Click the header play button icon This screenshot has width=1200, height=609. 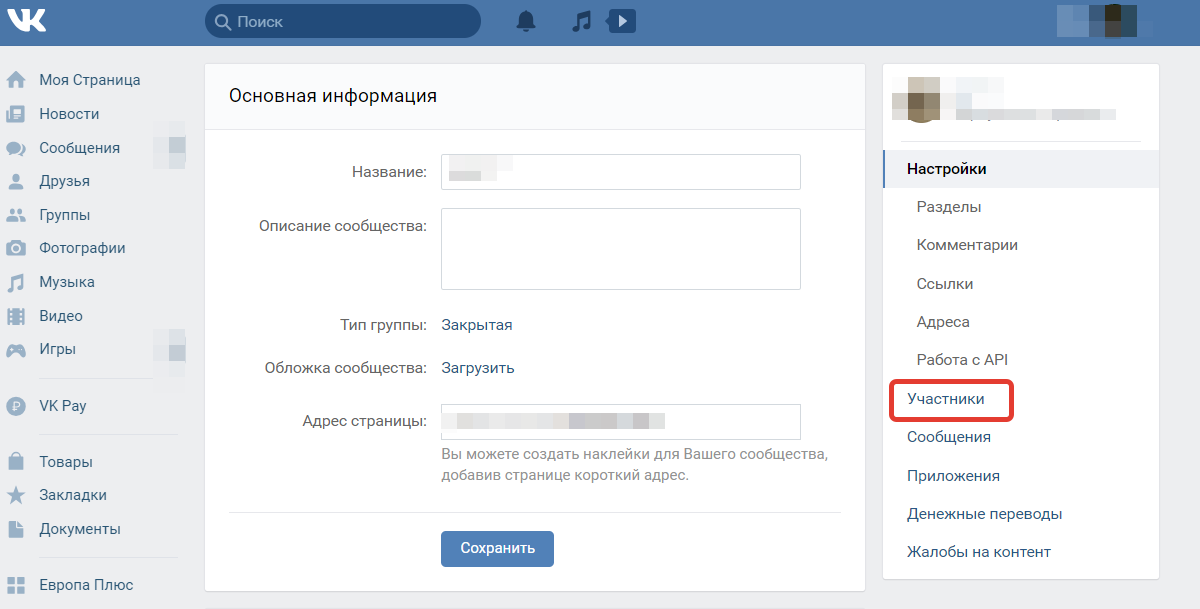click(x=622, y=20)
